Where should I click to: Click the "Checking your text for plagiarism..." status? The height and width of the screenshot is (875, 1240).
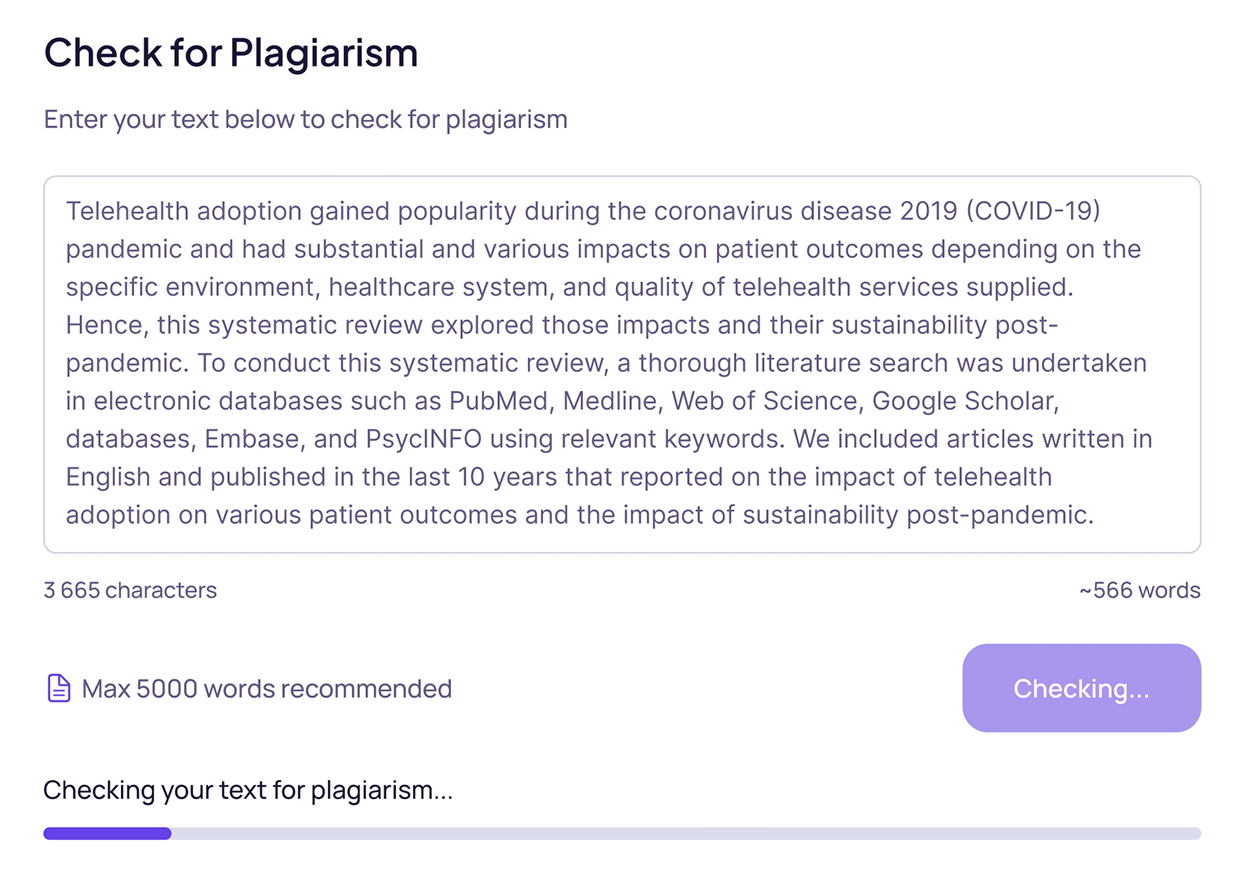pyautogui.click(x=248, y=791)
